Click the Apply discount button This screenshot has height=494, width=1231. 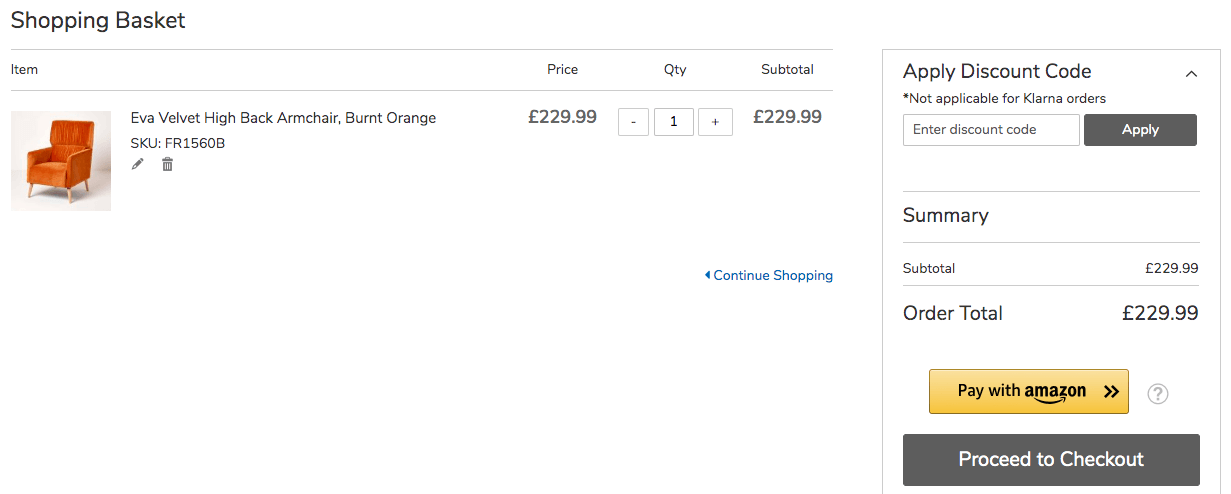click(1140, 130)
